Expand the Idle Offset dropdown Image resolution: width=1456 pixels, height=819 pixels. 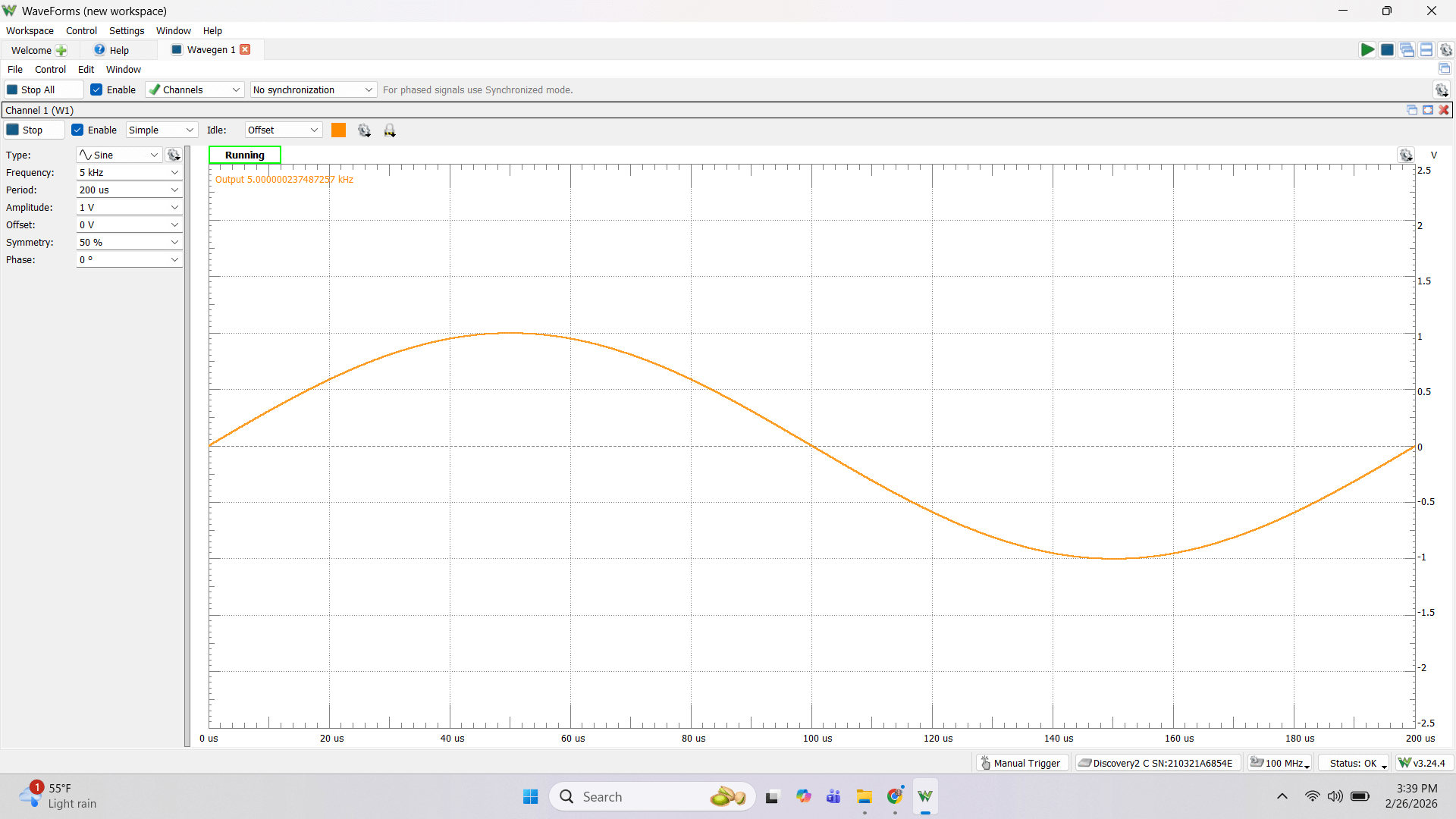tap(283, 130)
